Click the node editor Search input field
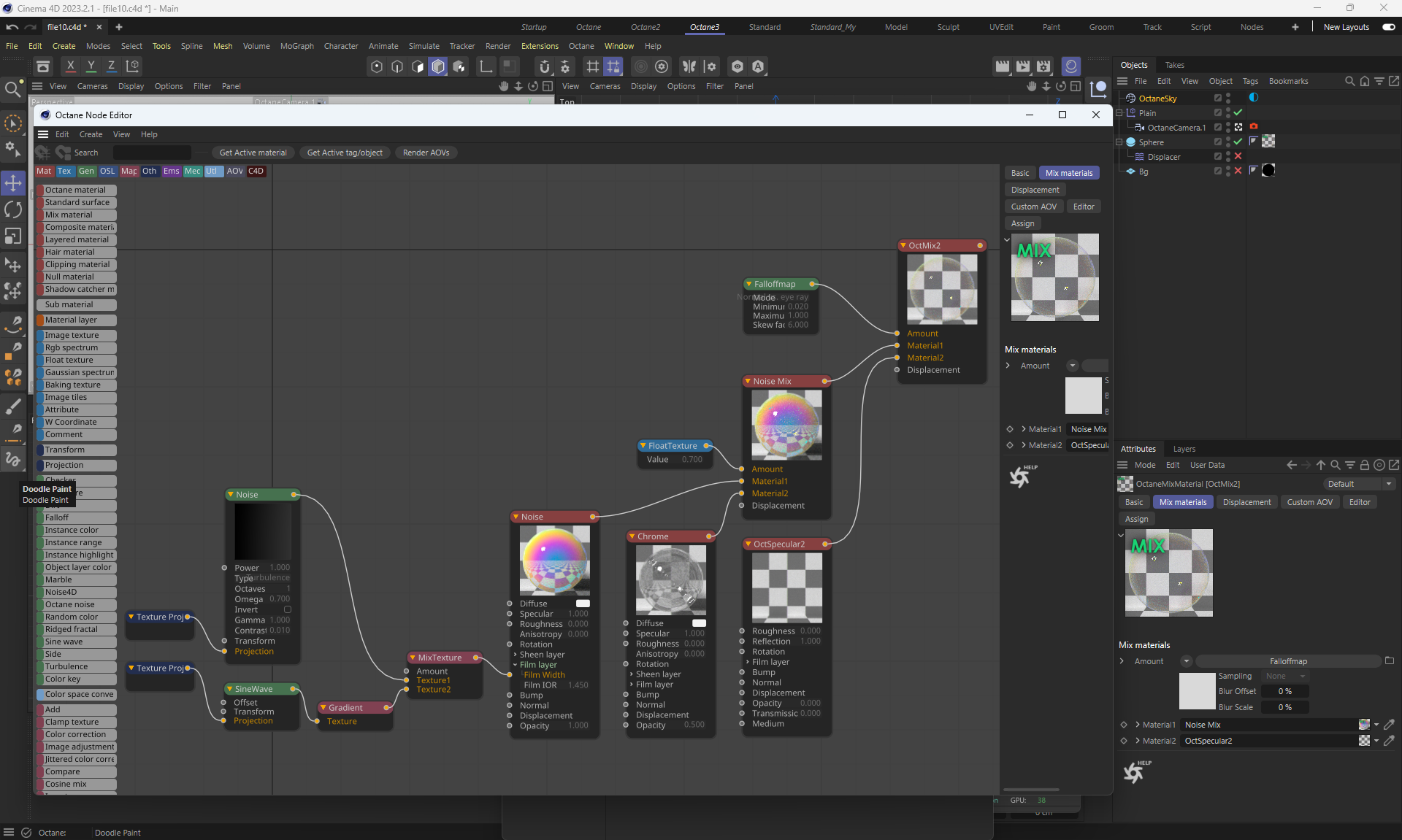The height and width of the screenshot is (840, 1402). click(152, 153)
